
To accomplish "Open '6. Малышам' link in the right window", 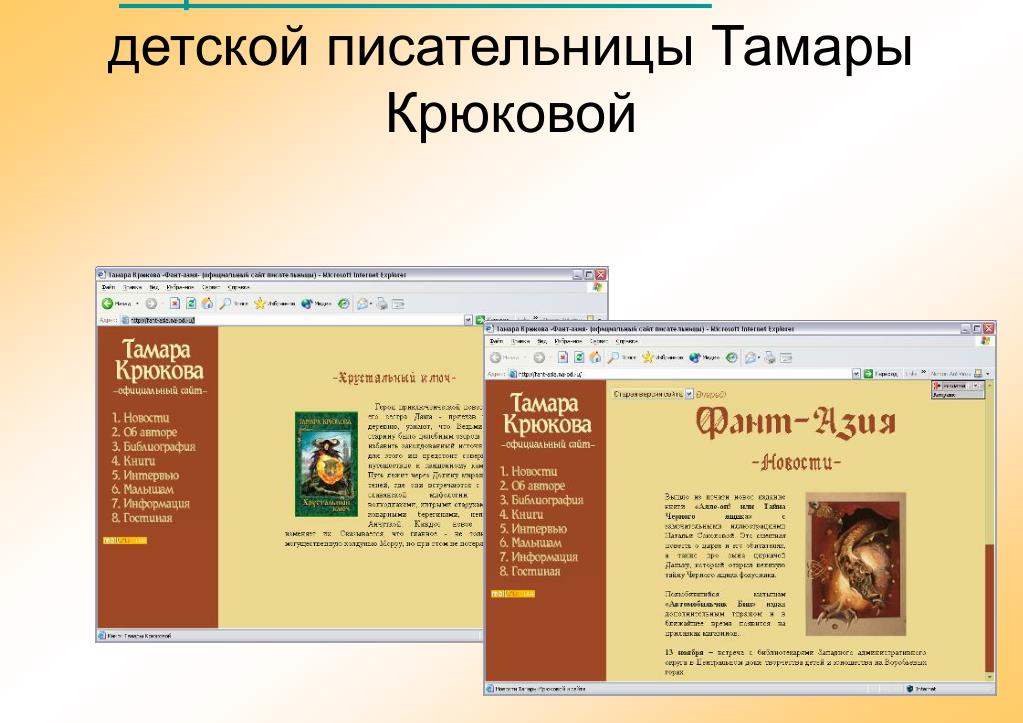I will 530,542.
